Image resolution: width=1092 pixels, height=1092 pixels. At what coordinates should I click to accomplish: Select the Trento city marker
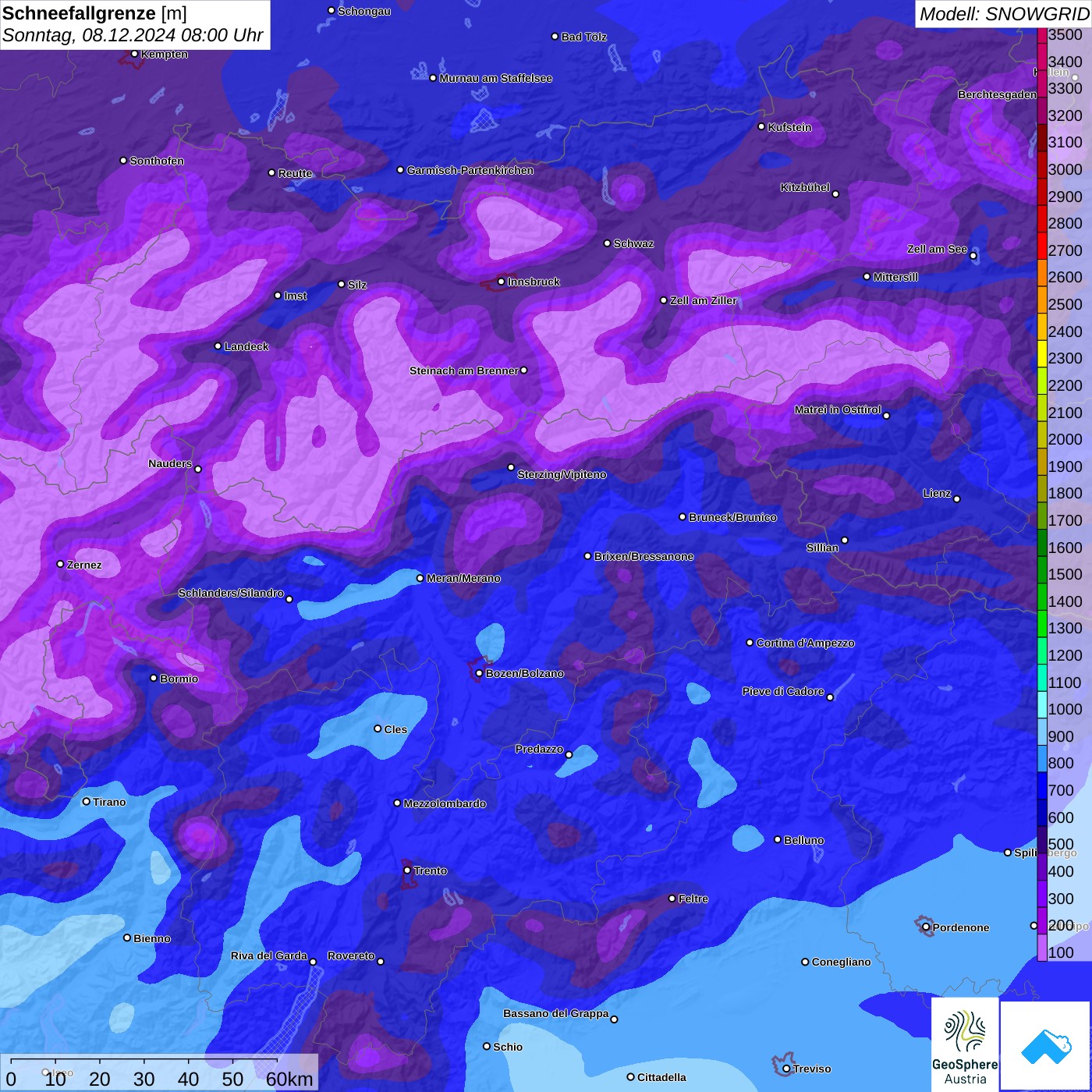tap(407, 870)
